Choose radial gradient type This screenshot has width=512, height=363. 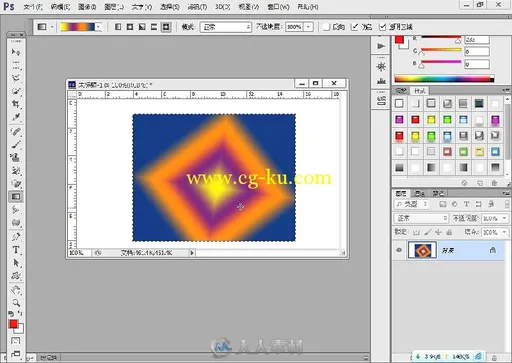130,27
